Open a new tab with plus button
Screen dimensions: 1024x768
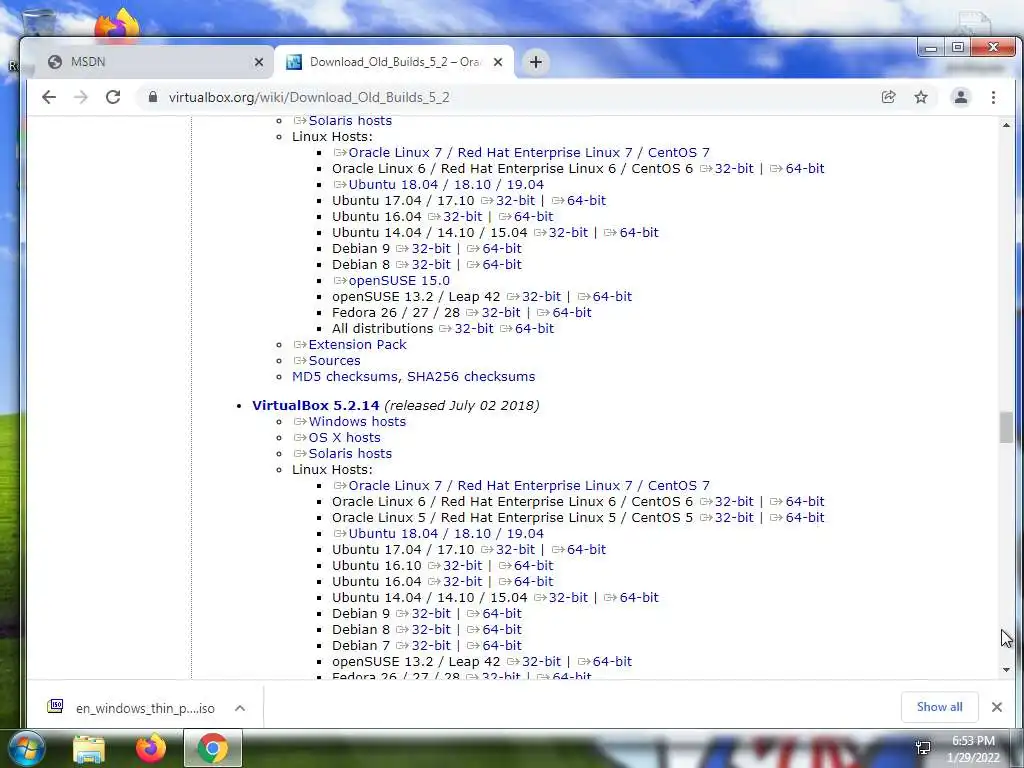(x=536, y=62)
